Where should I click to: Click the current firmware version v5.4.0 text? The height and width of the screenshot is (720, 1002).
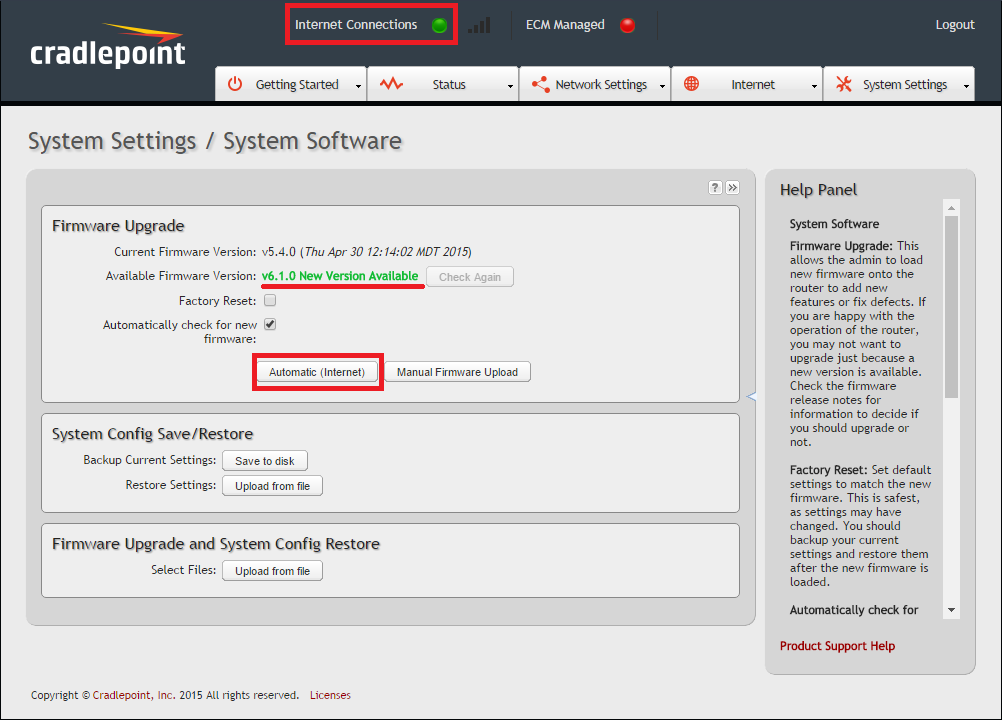(279, 252)
